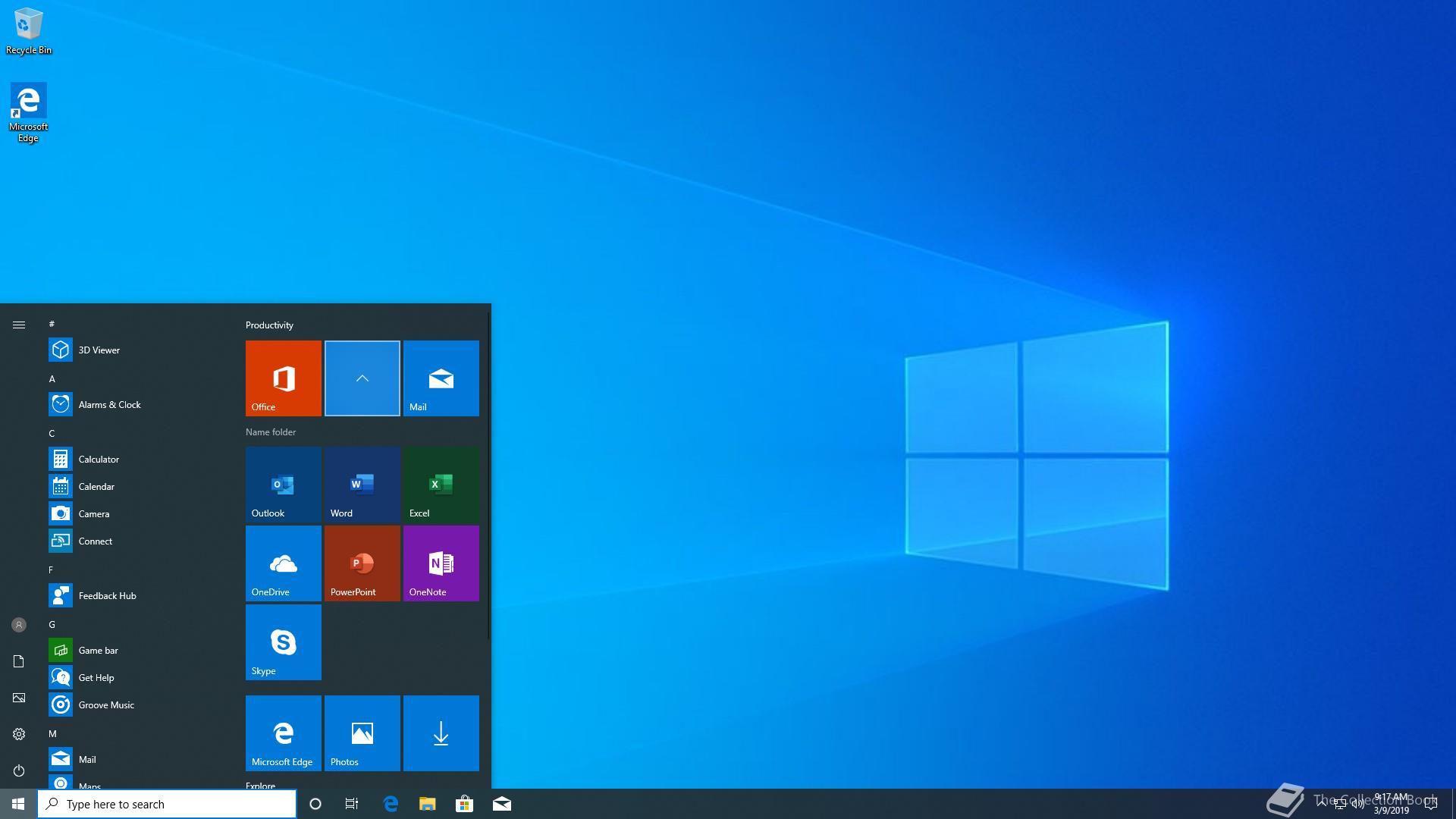1456x819 pixels.
Task: Open Documents from Start sidebar
Action: point(19,661)
